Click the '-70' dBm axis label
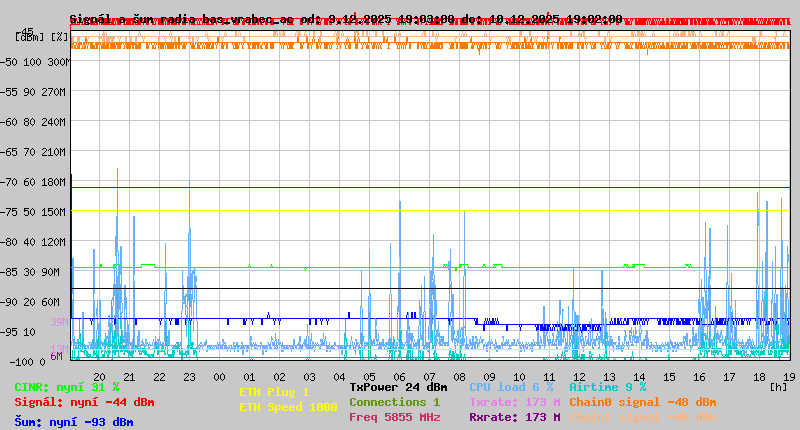Viewport: 800px width, 430px height. click(9, 182)
